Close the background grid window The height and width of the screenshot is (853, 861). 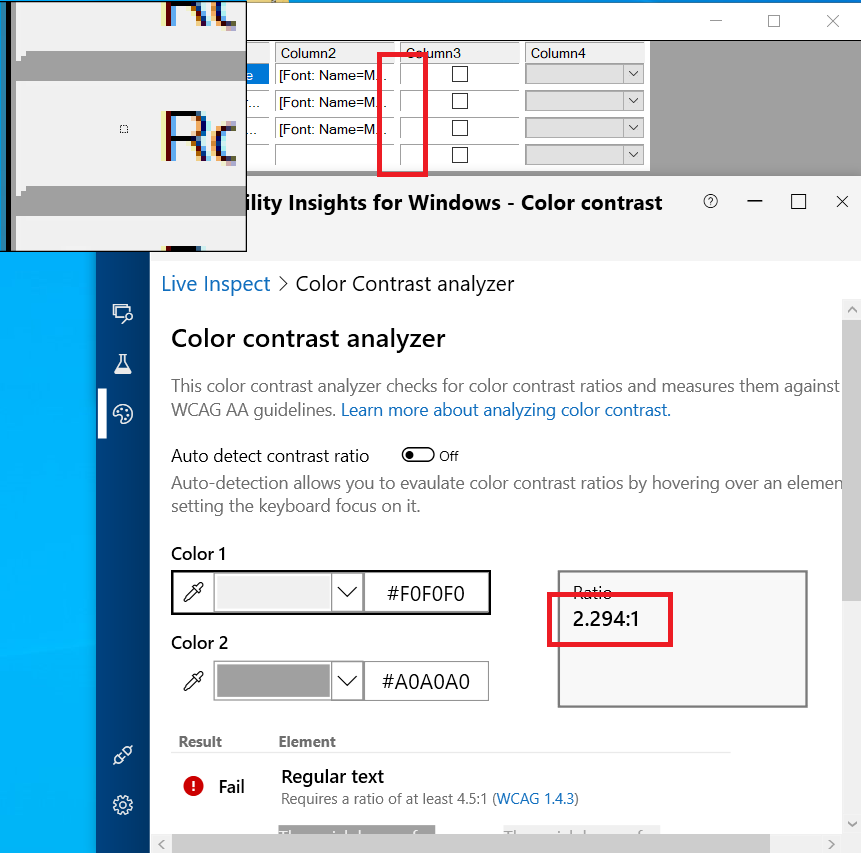point(832,21)
